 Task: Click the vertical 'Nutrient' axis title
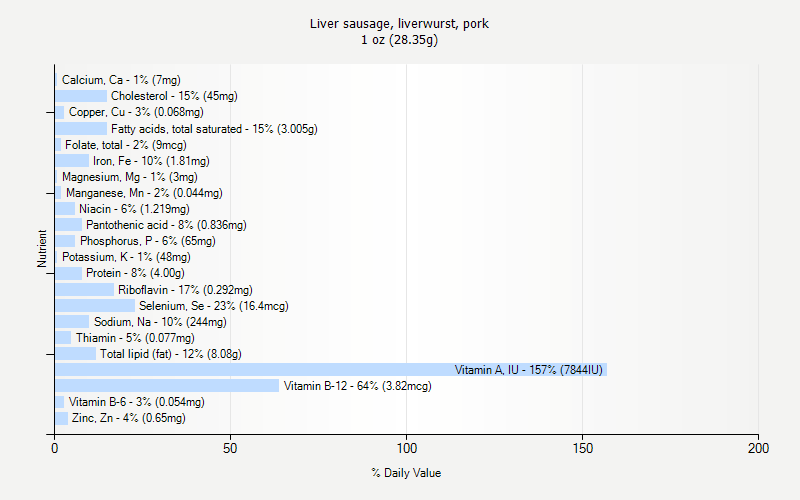click(x=42, y=249)
